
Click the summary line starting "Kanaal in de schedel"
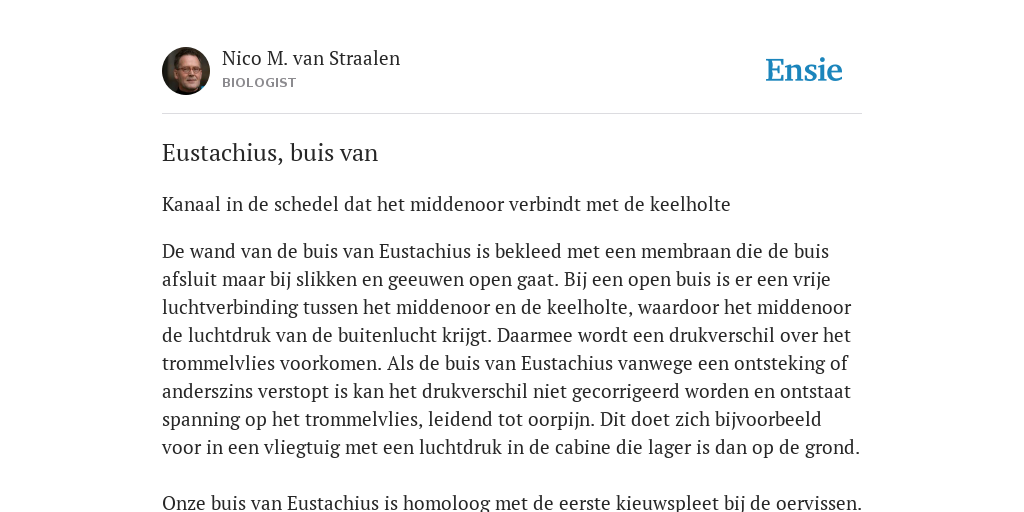[446, 204]
